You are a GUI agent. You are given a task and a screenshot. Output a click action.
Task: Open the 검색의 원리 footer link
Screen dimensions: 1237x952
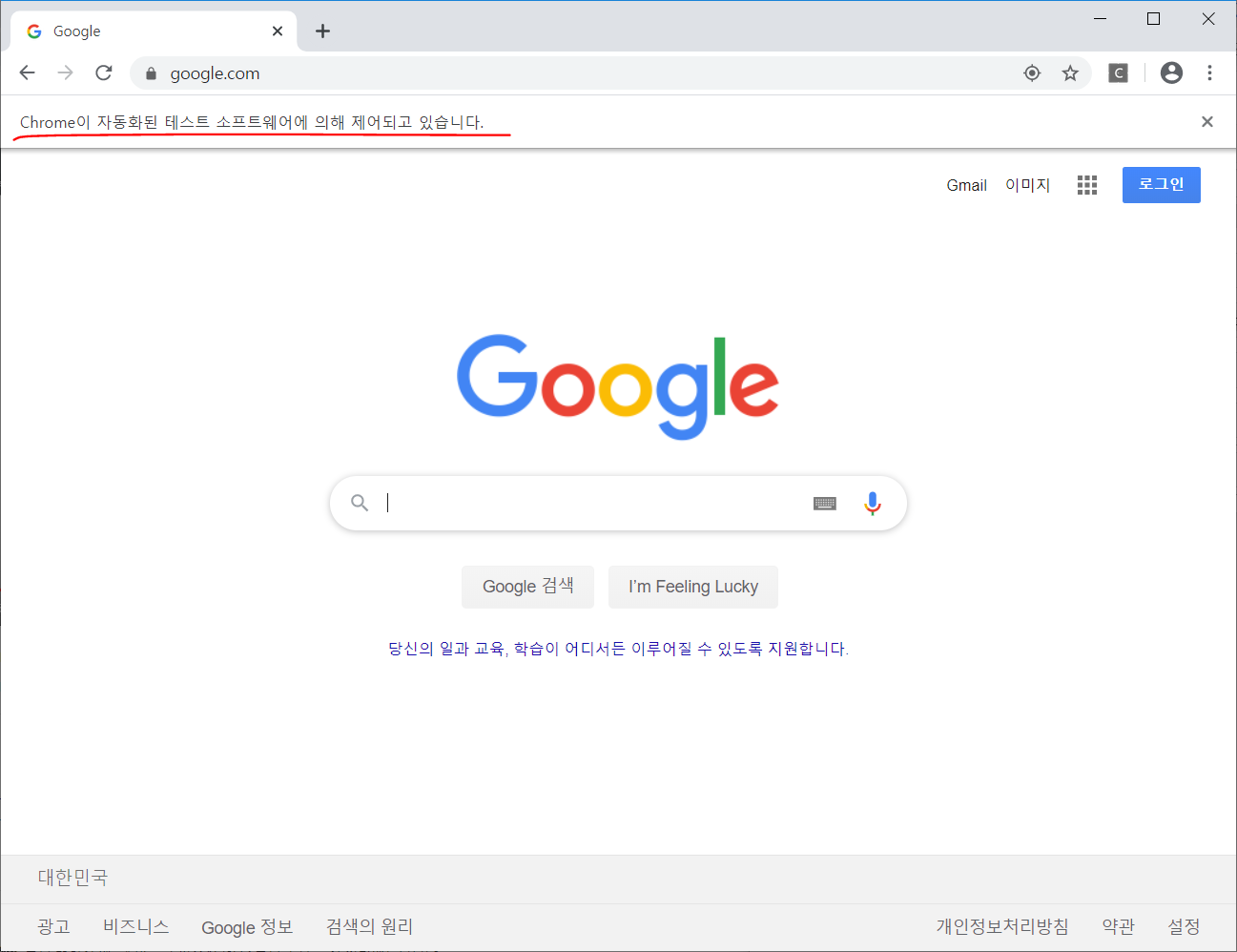[369, 927]
